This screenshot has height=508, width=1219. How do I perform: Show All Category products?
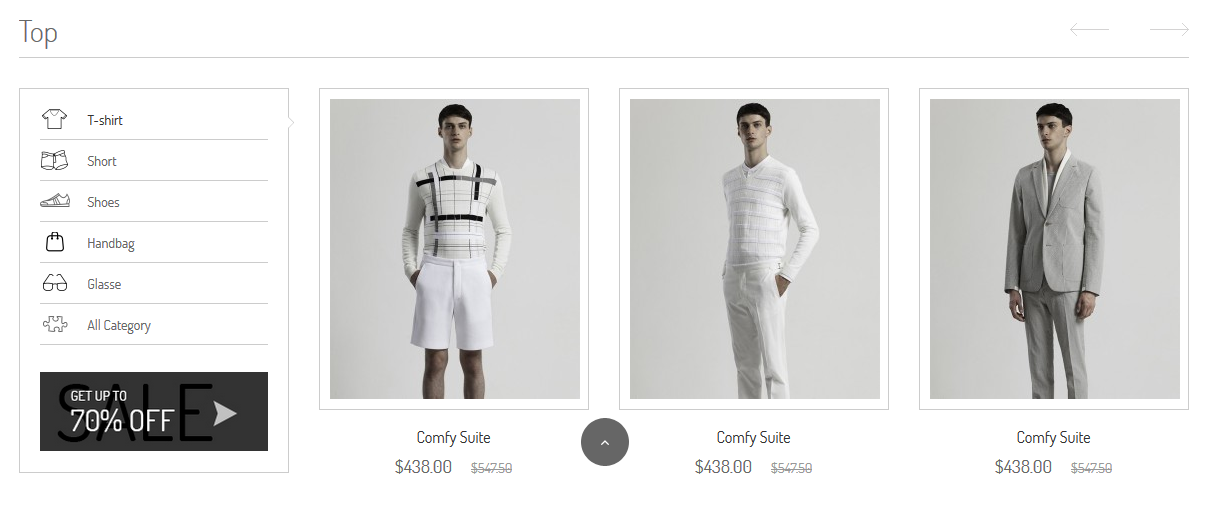119,325
